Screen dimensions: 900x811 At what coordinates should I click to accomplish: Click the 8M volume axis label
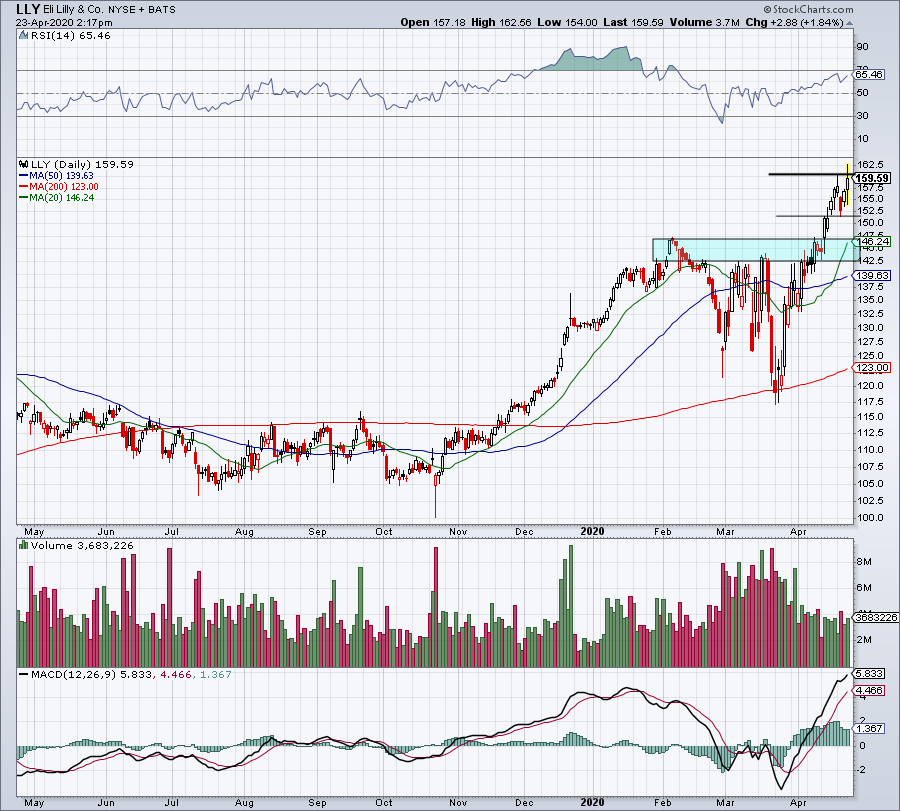tap(864, 561)
